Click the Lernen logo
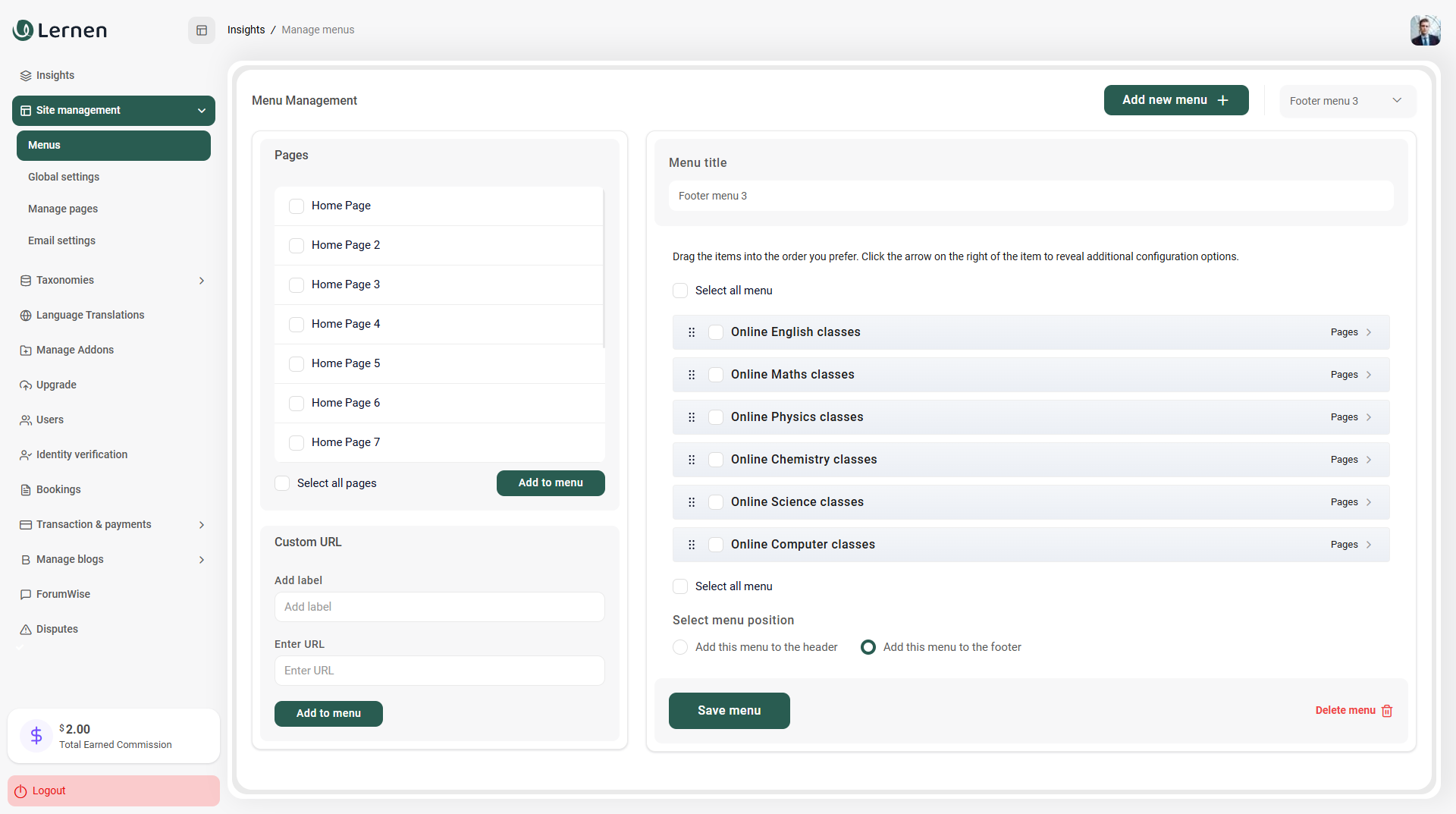Viewport: 1456px width, 814px height. pyautogui.click(x=59, y=30)
